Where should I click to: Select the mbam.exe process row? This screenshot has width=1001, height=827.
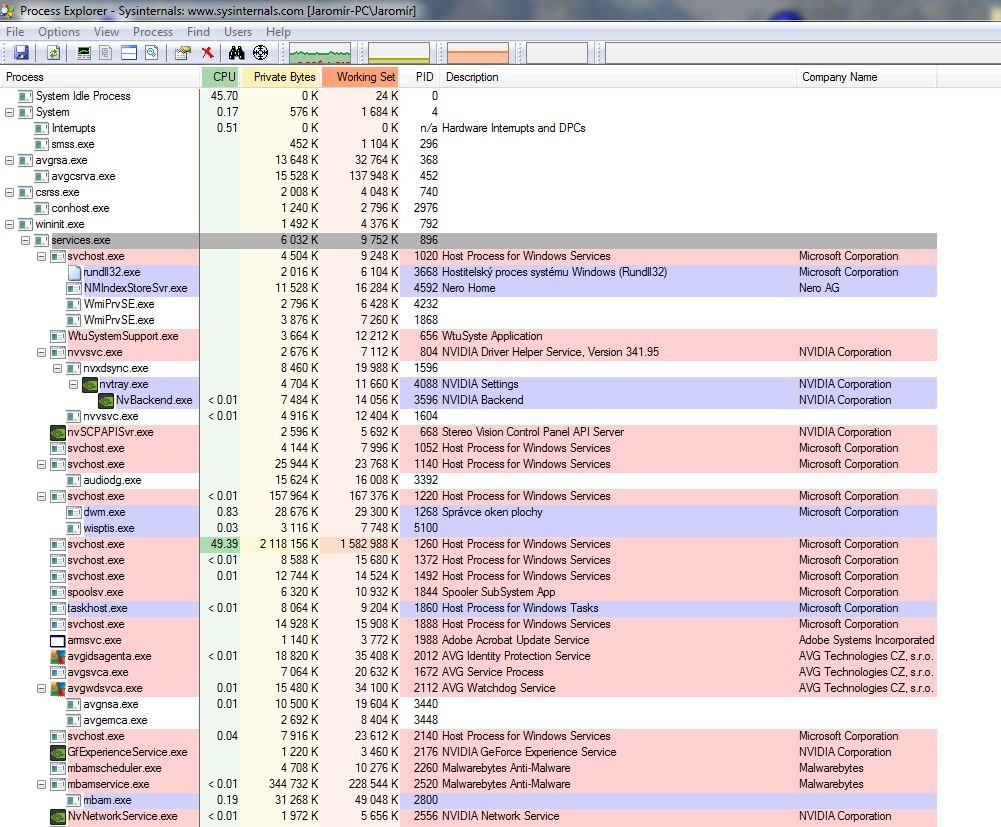pyautogui.click(x=469, y=800)
